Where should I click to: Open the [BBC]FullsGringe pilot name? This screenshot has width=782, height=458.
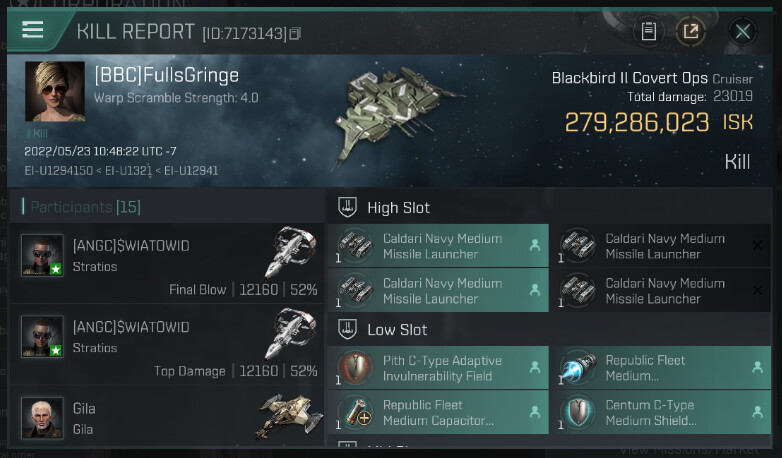coord(167,76)
